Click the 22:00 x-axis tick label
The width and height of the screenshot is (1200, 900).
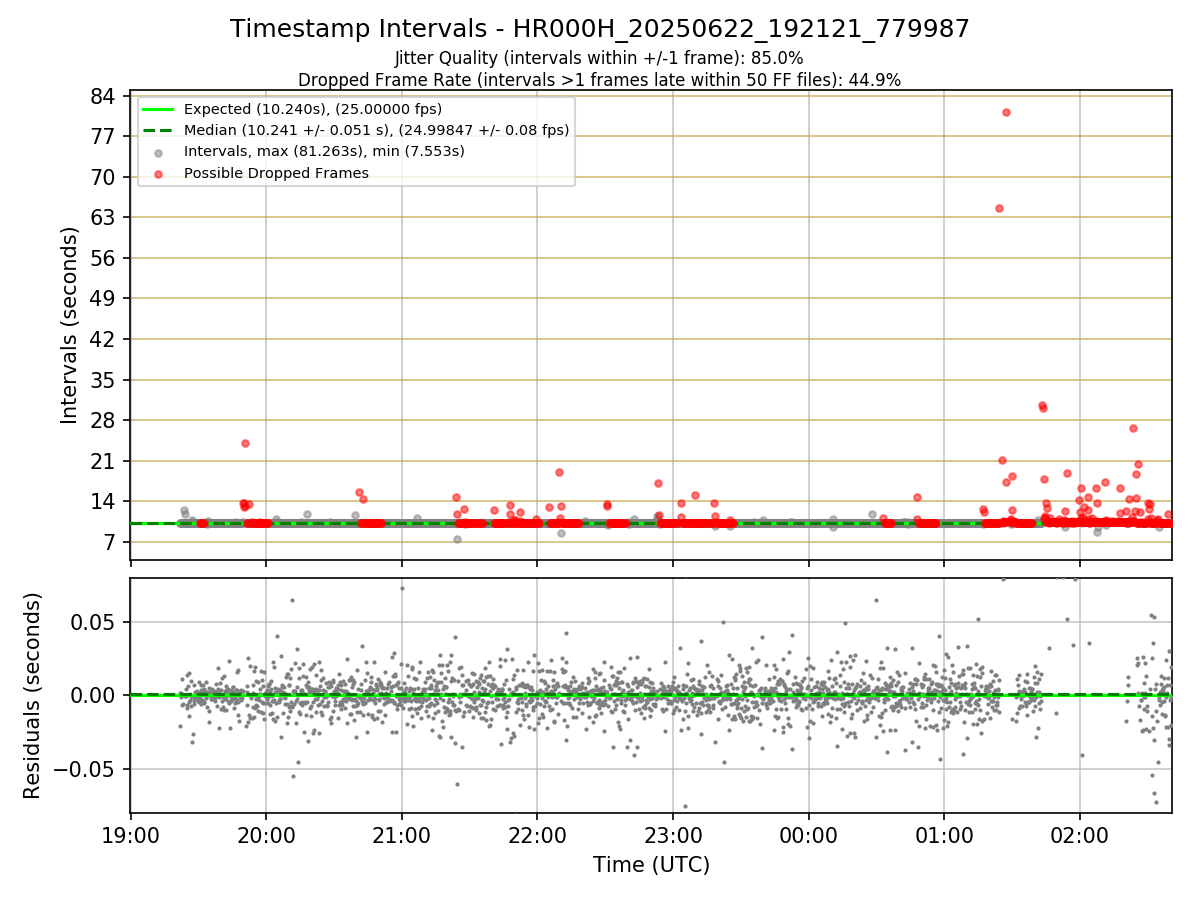tap(537, 834)
